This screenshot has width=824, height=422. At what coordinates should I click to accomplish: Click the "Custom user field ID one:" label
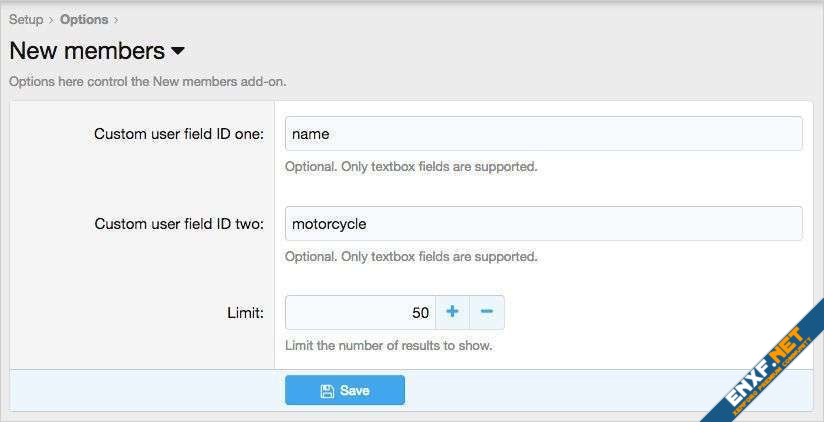(x=179, y=134)
